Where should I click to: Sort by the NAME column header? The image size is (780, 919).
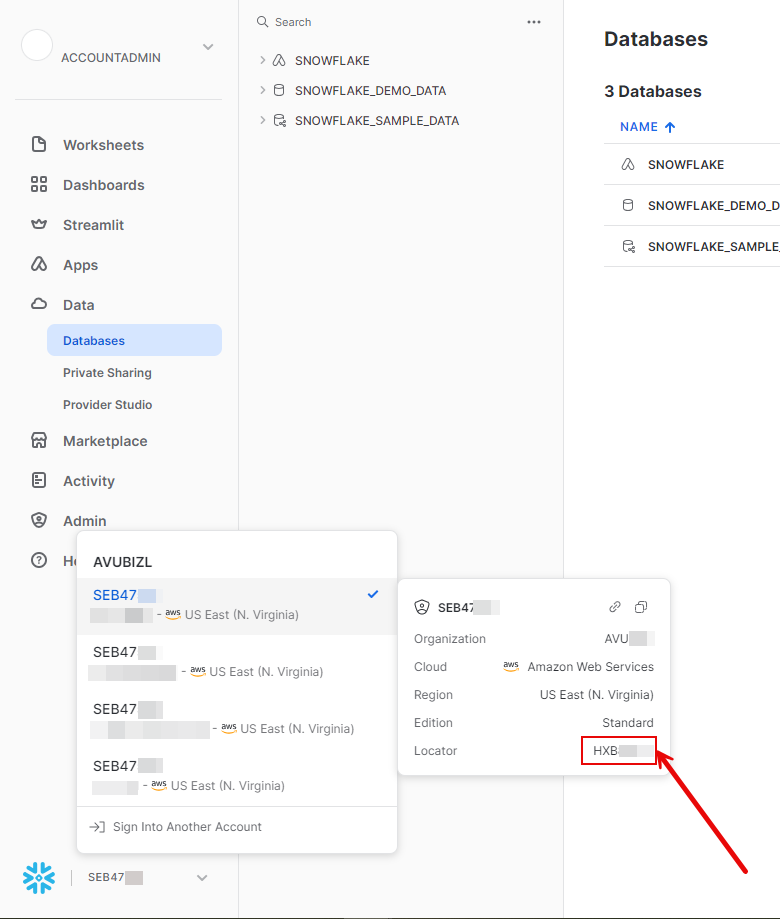pyautogui.click(x=639, y=127)
